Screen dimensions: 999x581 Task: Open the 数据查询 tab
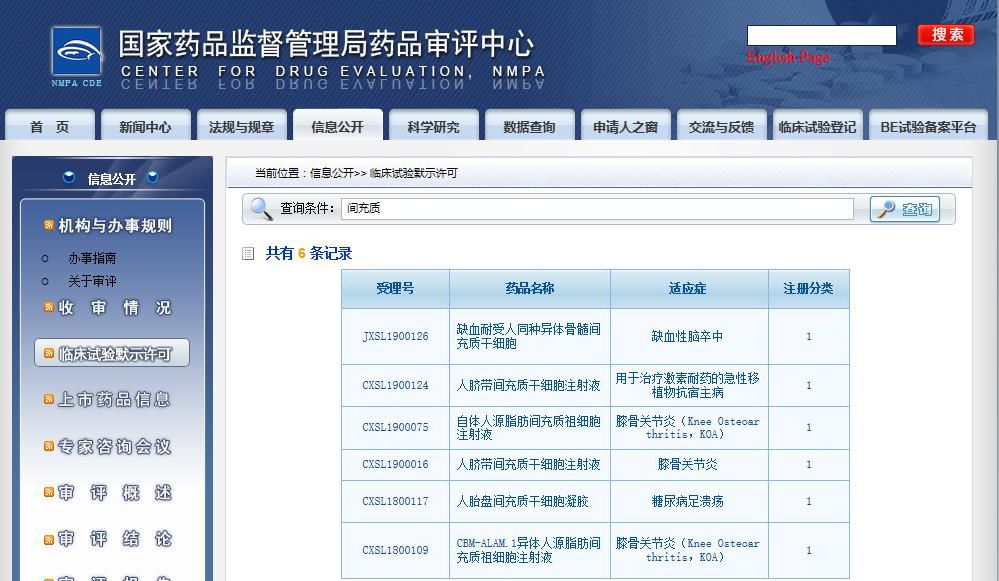coord(529,126)
